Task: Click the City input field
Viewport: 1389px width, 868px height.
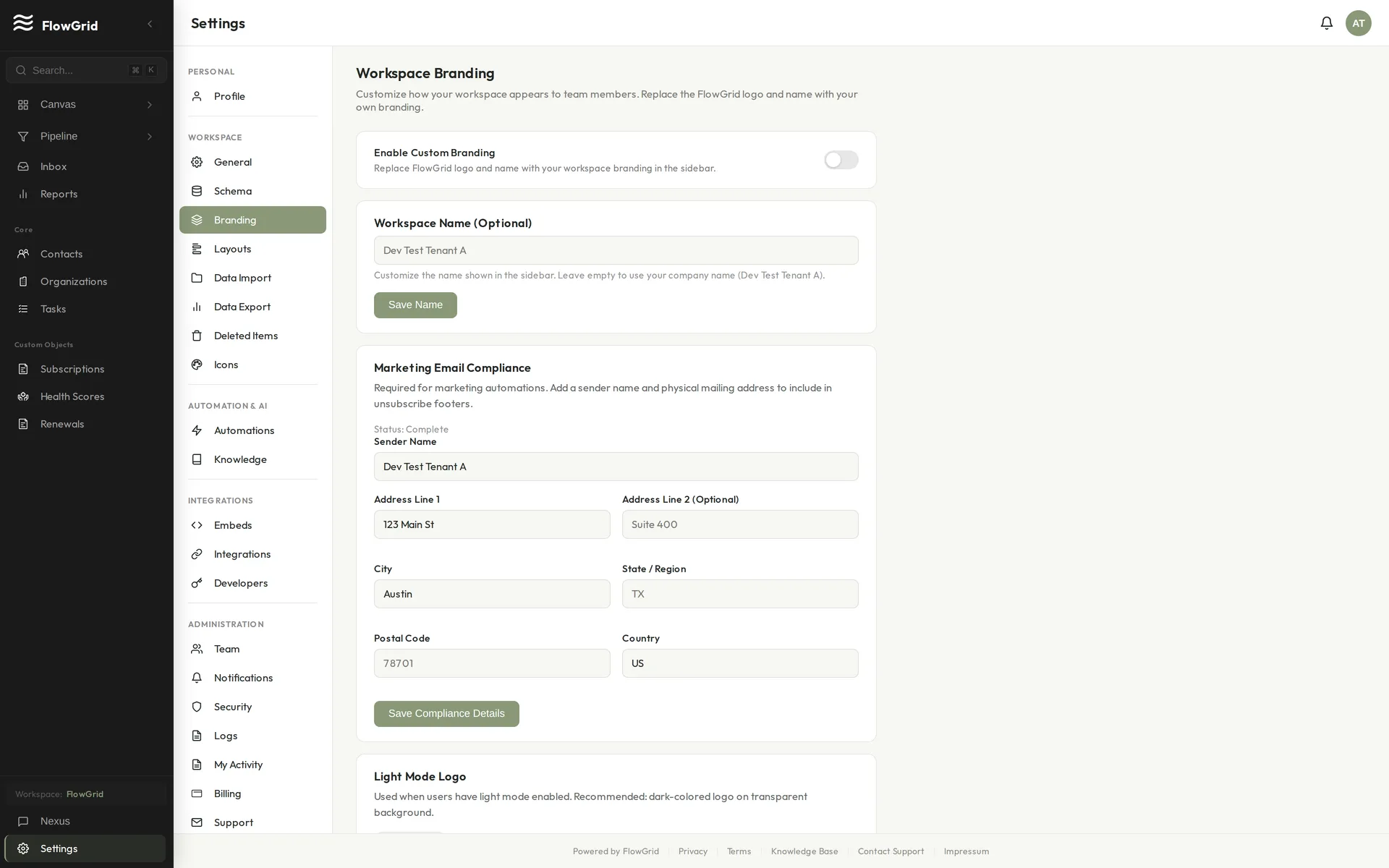Action: 492,594
